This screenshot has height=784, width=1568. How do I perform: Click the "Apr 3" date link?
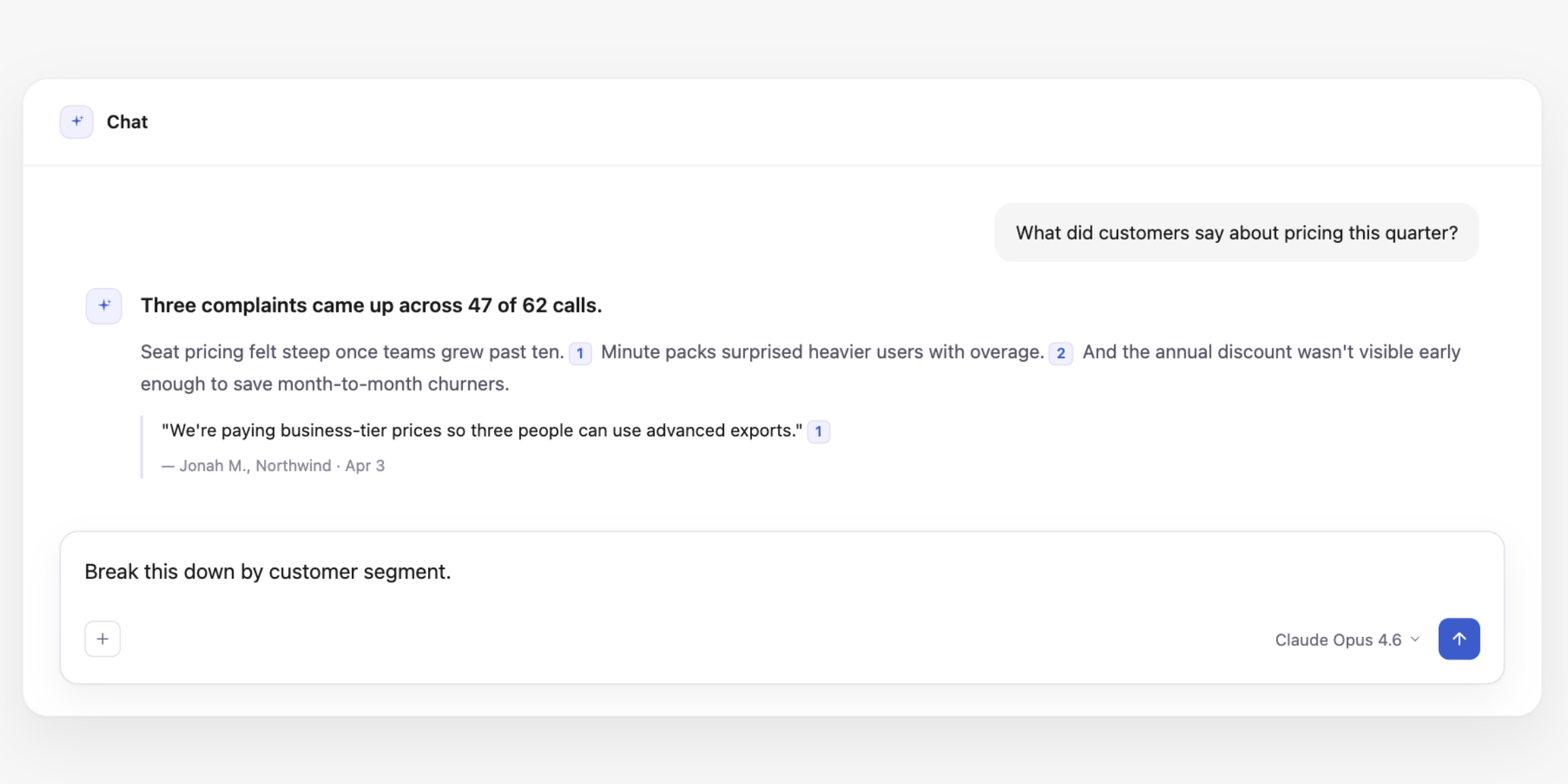pos(365,465)
